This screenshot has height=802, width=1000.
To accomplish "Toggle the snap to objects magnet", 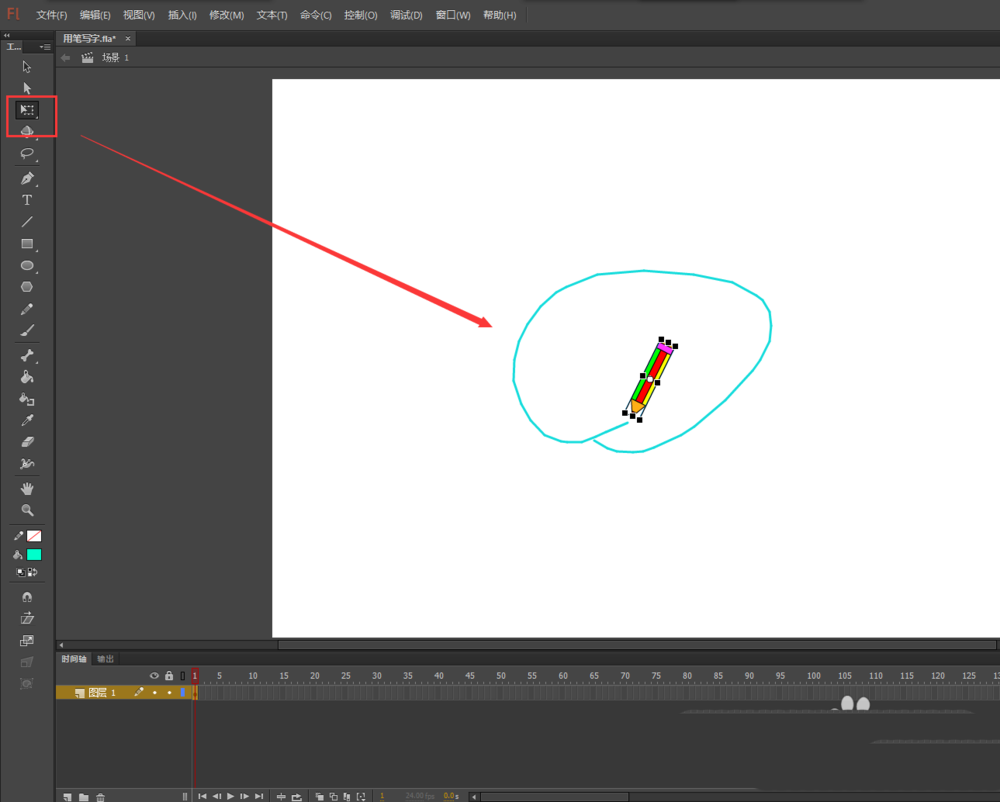I will (x=27, y=597).
